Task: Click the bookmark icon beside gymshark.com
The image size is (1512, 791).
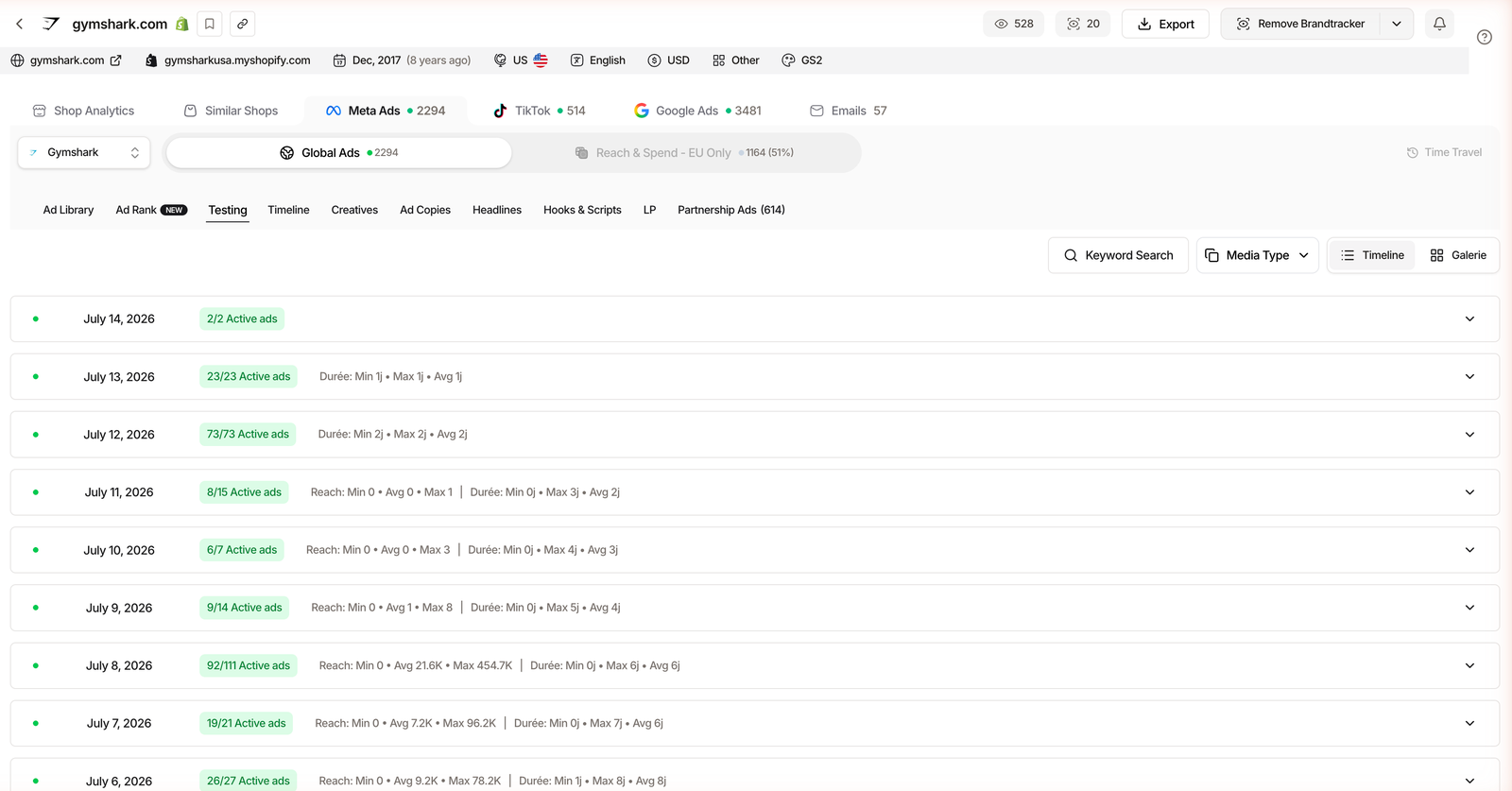Action: [x=210, y=24]
